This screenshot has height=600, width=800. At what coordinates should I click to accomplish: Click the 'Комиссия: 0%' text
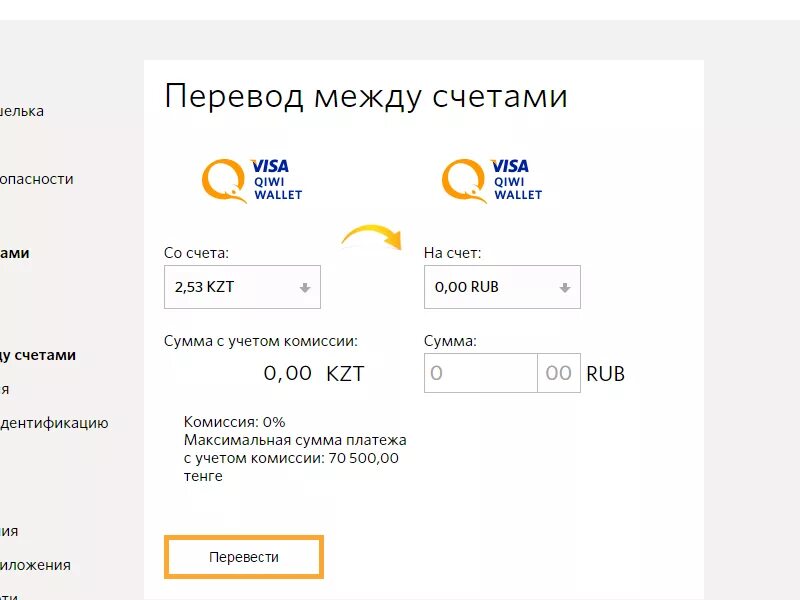(x=234, y=422)
